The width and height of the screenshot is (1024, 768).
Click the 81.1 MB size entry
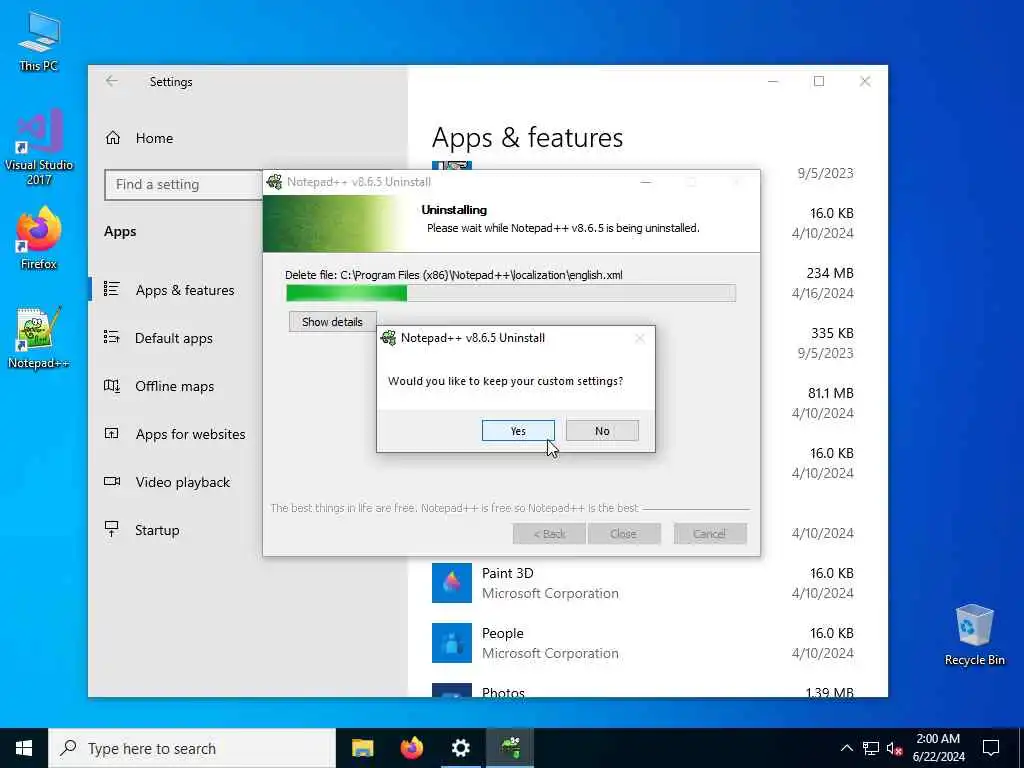point(831,393)
